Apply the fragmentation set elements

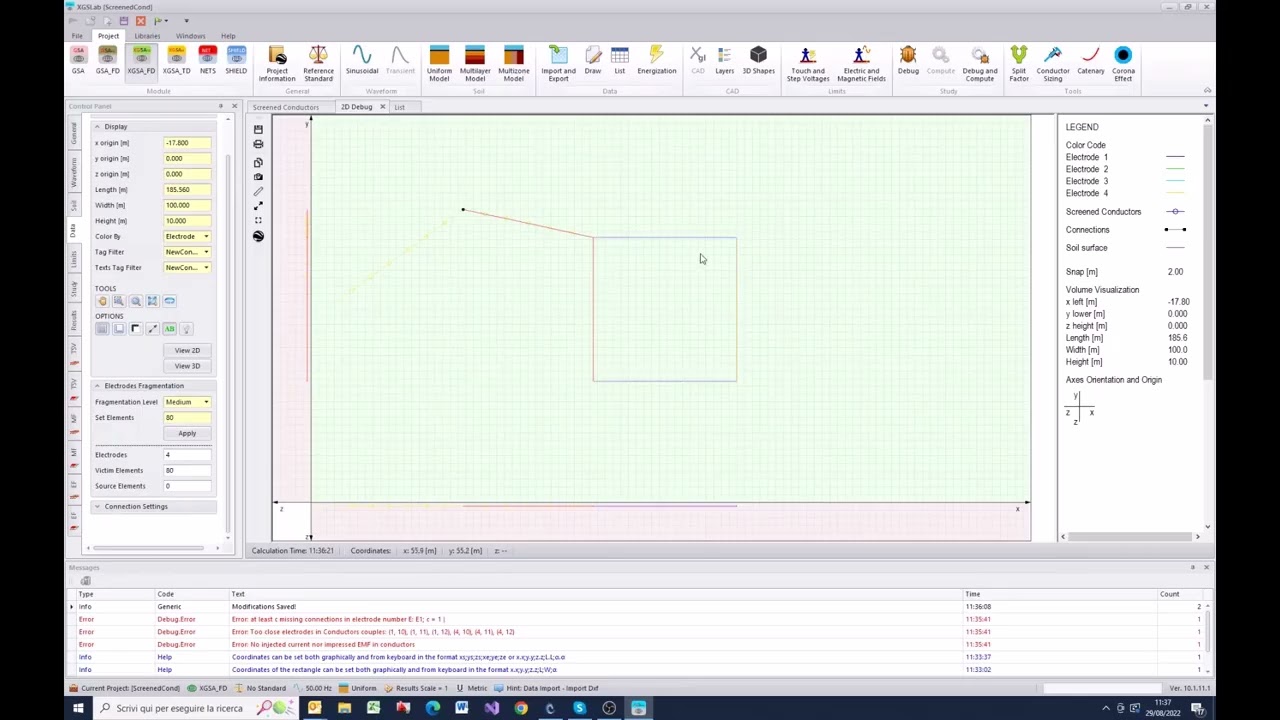(187, 433)
